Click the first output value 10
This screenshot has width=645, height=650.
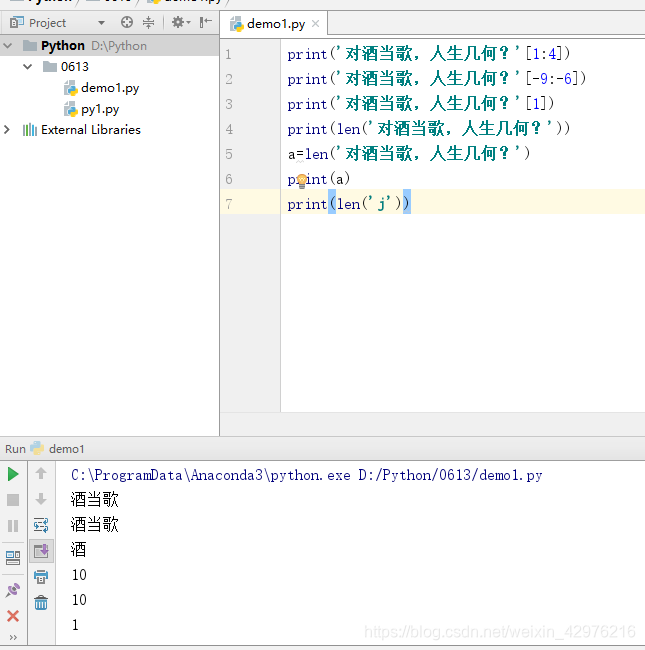pyautogui.click(x=79, y=575)
